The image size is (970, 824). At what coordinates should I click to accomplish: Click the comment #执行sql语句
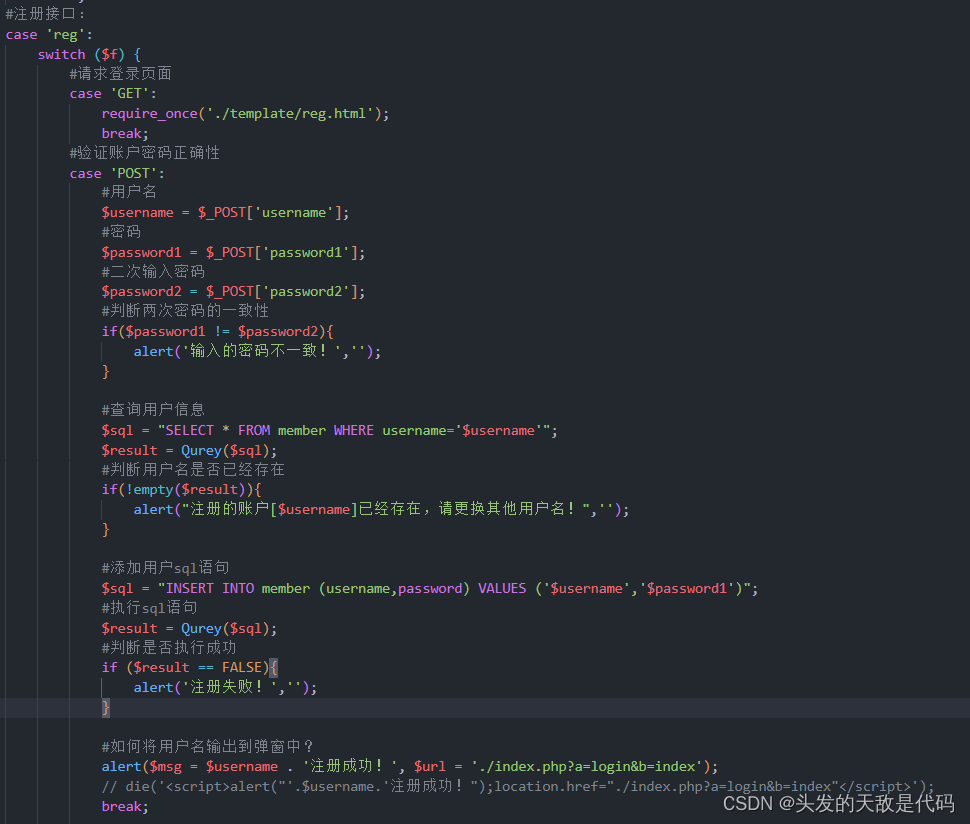point(149,607)
